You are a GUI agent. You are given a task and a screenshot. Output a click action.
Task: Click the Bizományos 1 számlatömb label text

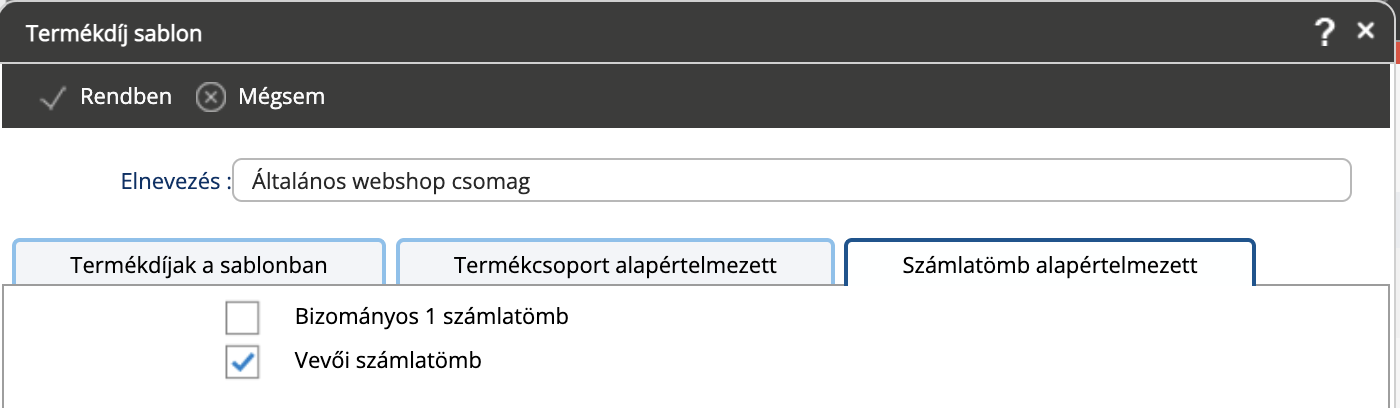click(x=432, y=318)
